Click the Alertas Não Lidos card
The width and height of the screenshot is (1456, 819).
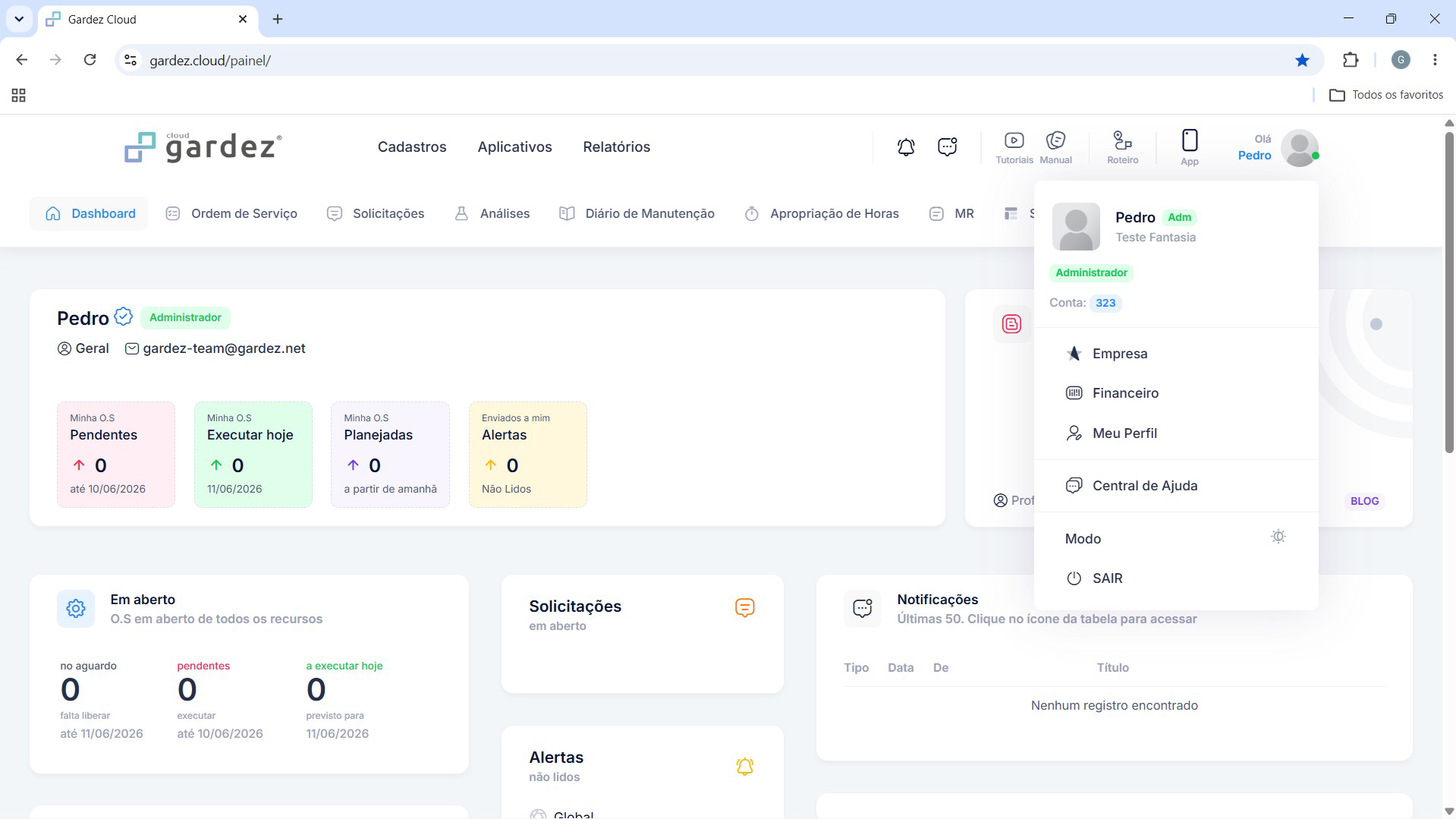(x=528, y=454)
